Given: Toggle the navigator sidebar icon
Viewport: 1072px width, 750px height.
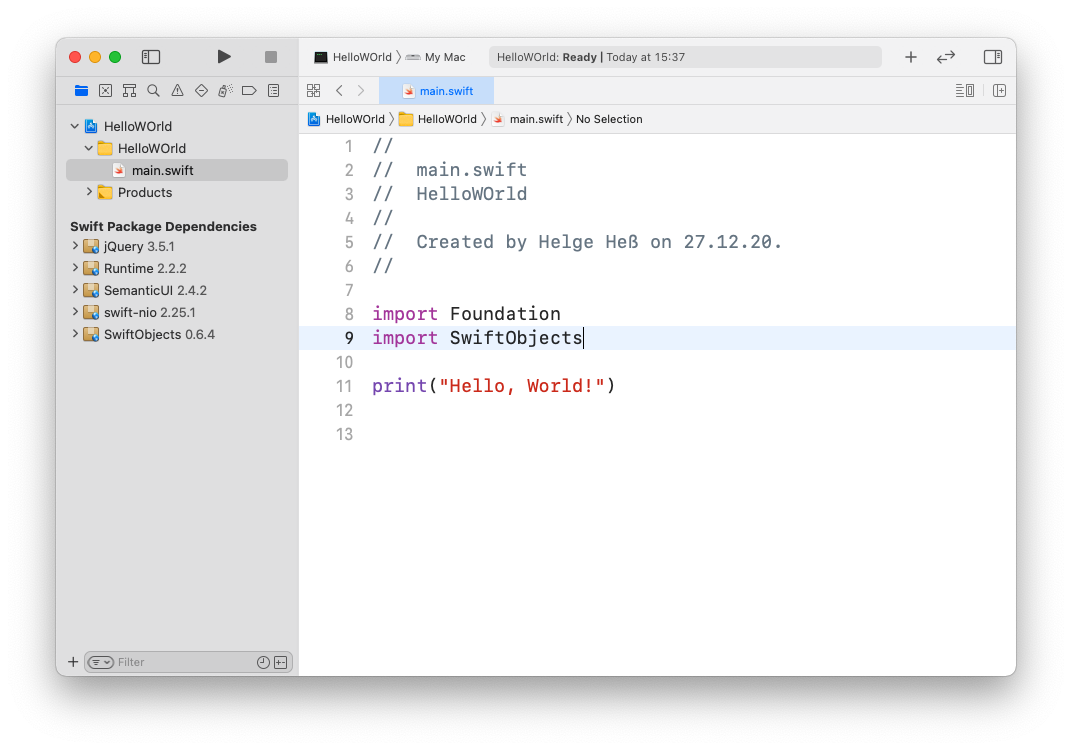Looking at the screenshot, I should pyautogui.click(x=150, y=57).
